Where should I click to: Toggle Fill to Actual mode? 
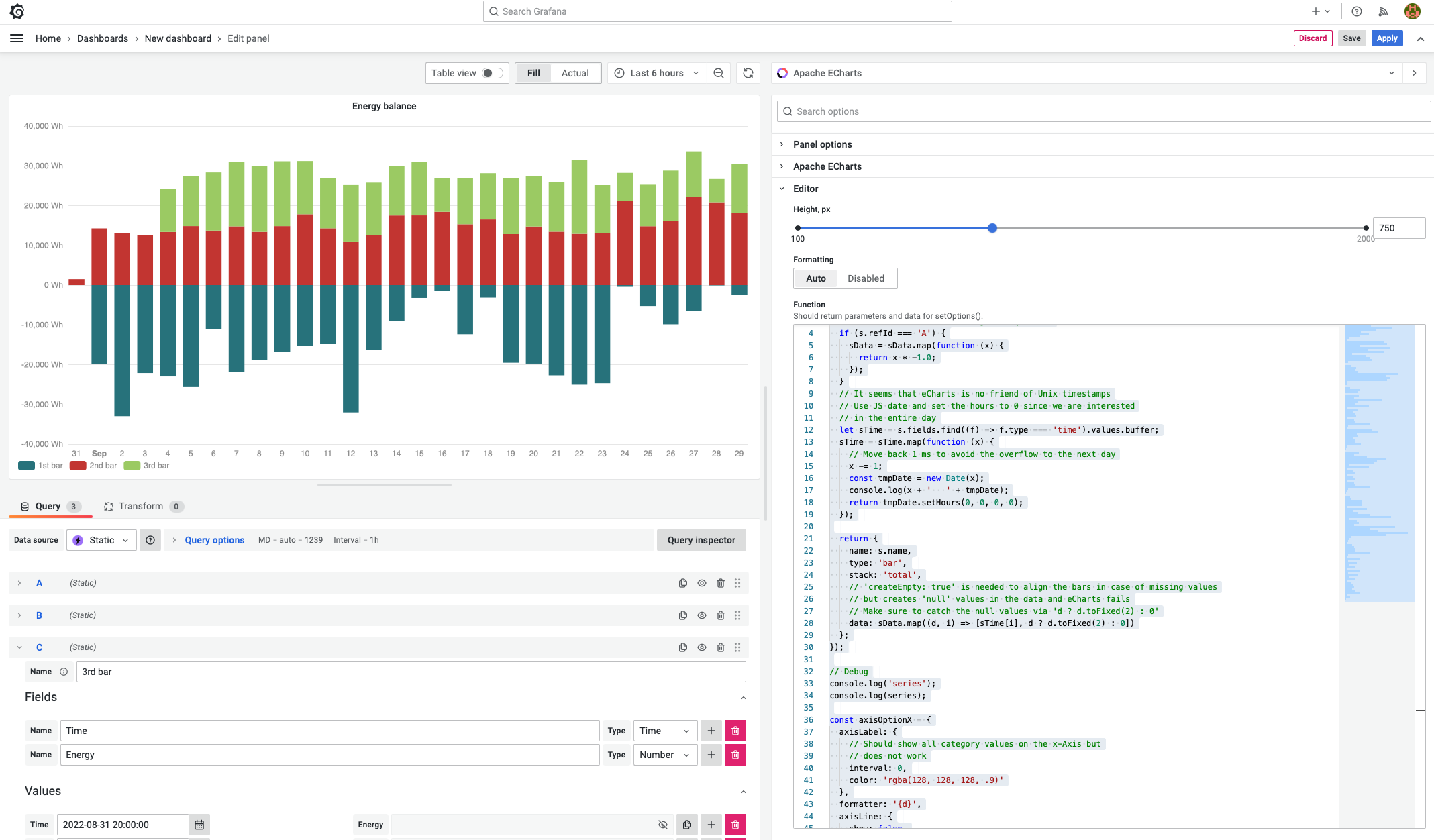(574, 73)
